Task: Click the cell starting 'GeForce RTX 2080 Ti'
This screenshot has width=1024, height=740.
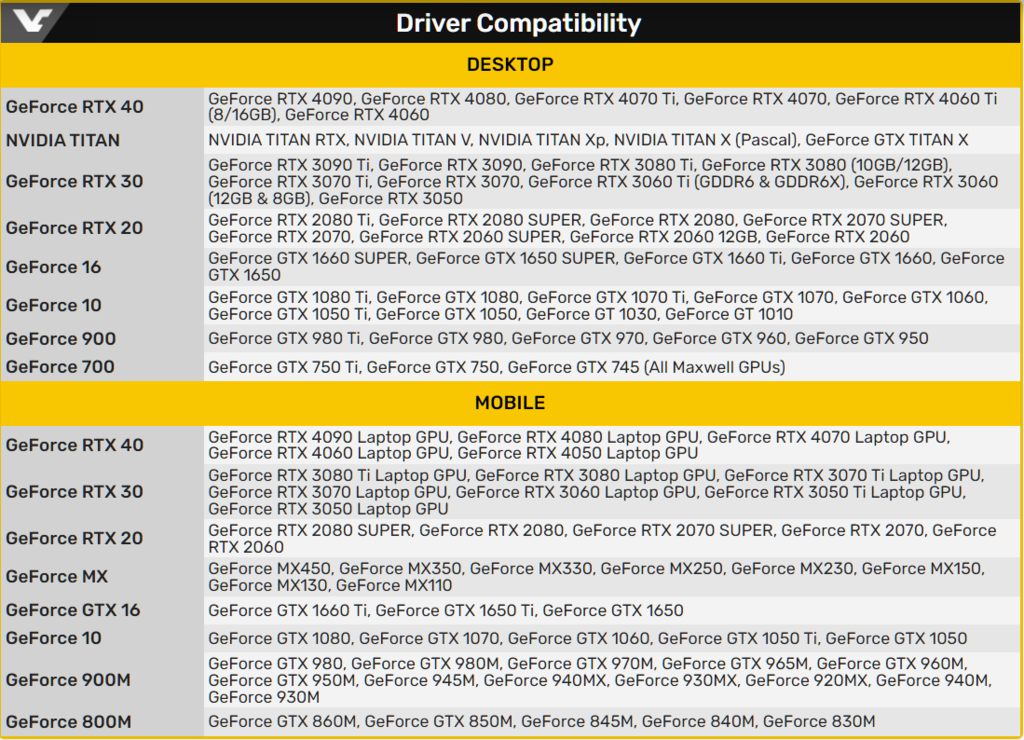Action: tap(612, 228)
